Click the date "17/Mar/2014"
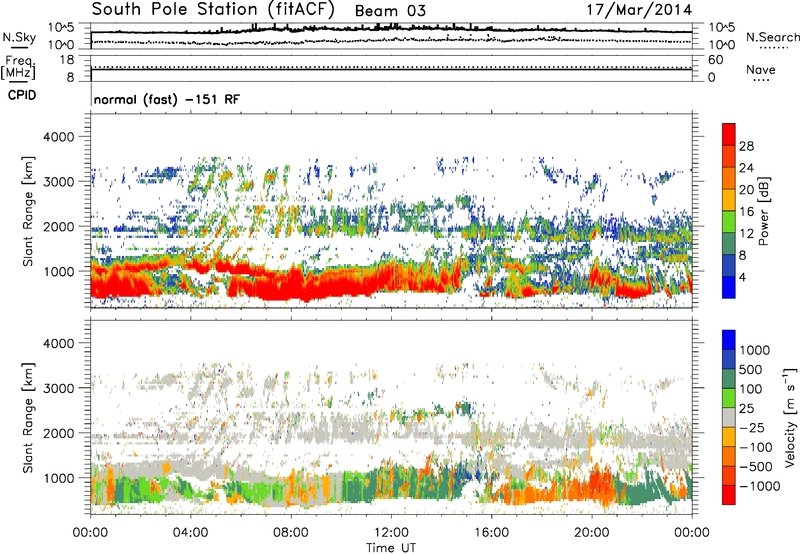This screenshot has width=800, height=554. 639,9
